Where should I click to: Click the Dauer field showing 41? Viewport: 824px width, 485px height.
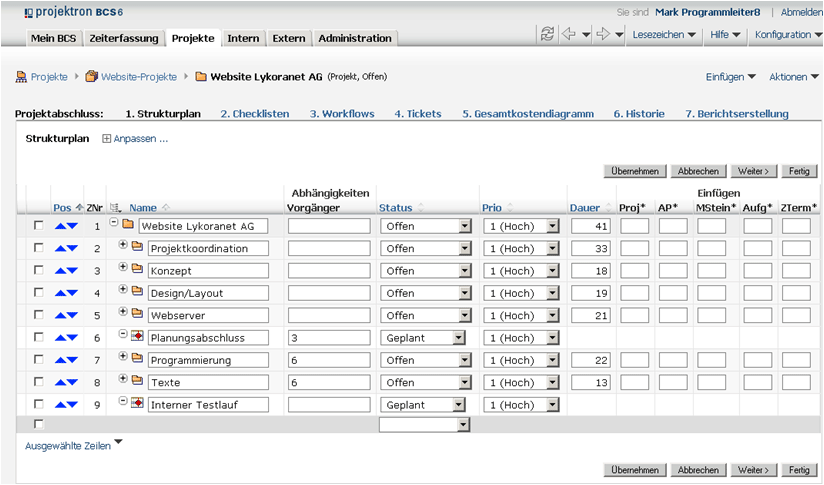591,226
